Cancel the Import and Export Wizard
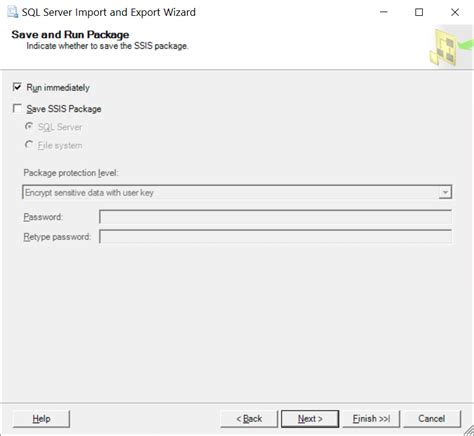474x436 pixels. pyautogui.click(x=432, y=419)
